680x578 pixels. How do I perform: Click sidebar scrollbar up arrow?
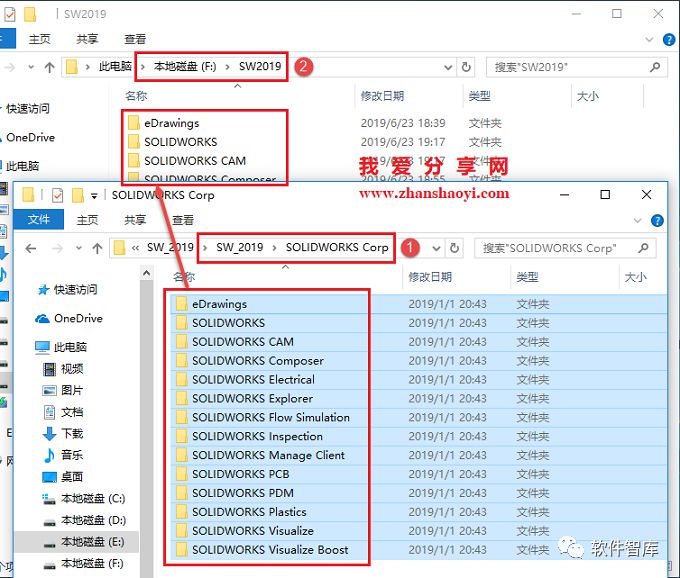pos(146,273)
